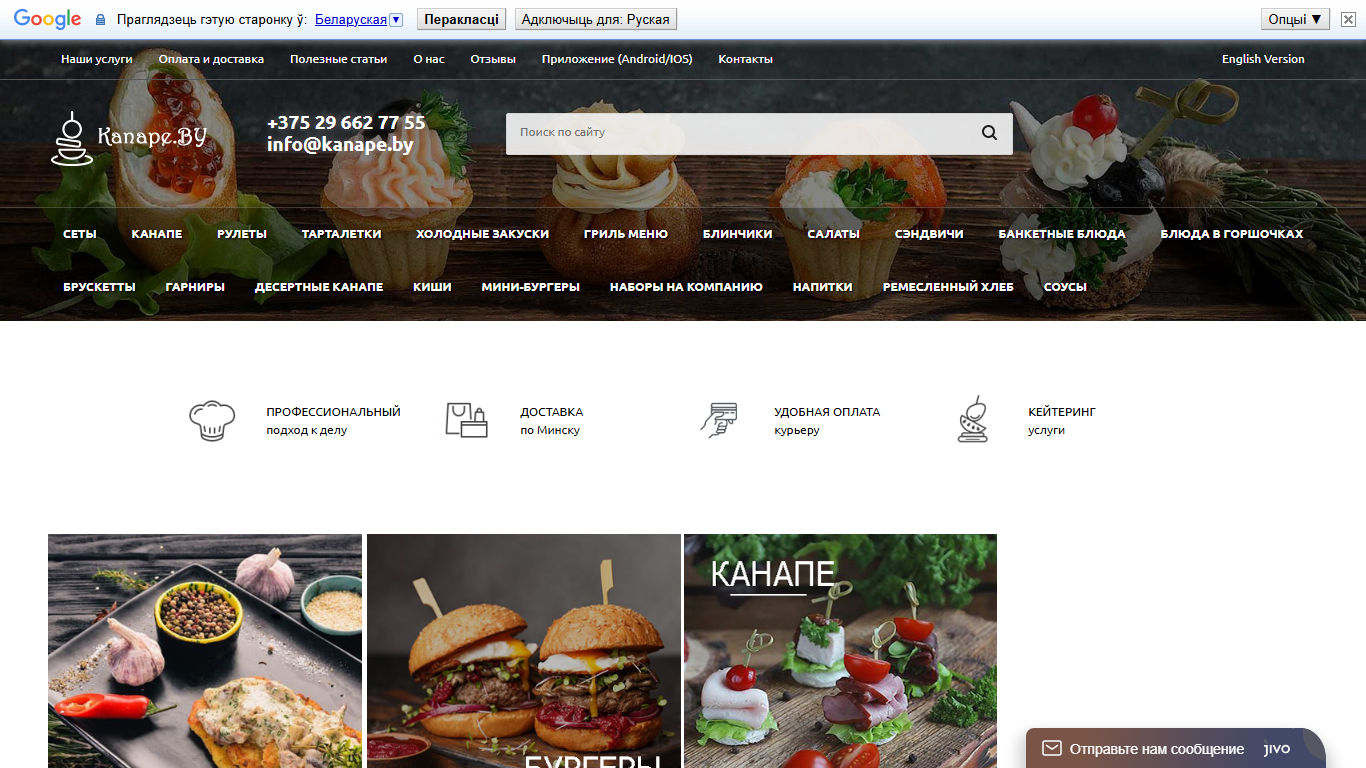Open КИШИ category

pyautogui.click(x=432, y=287)
